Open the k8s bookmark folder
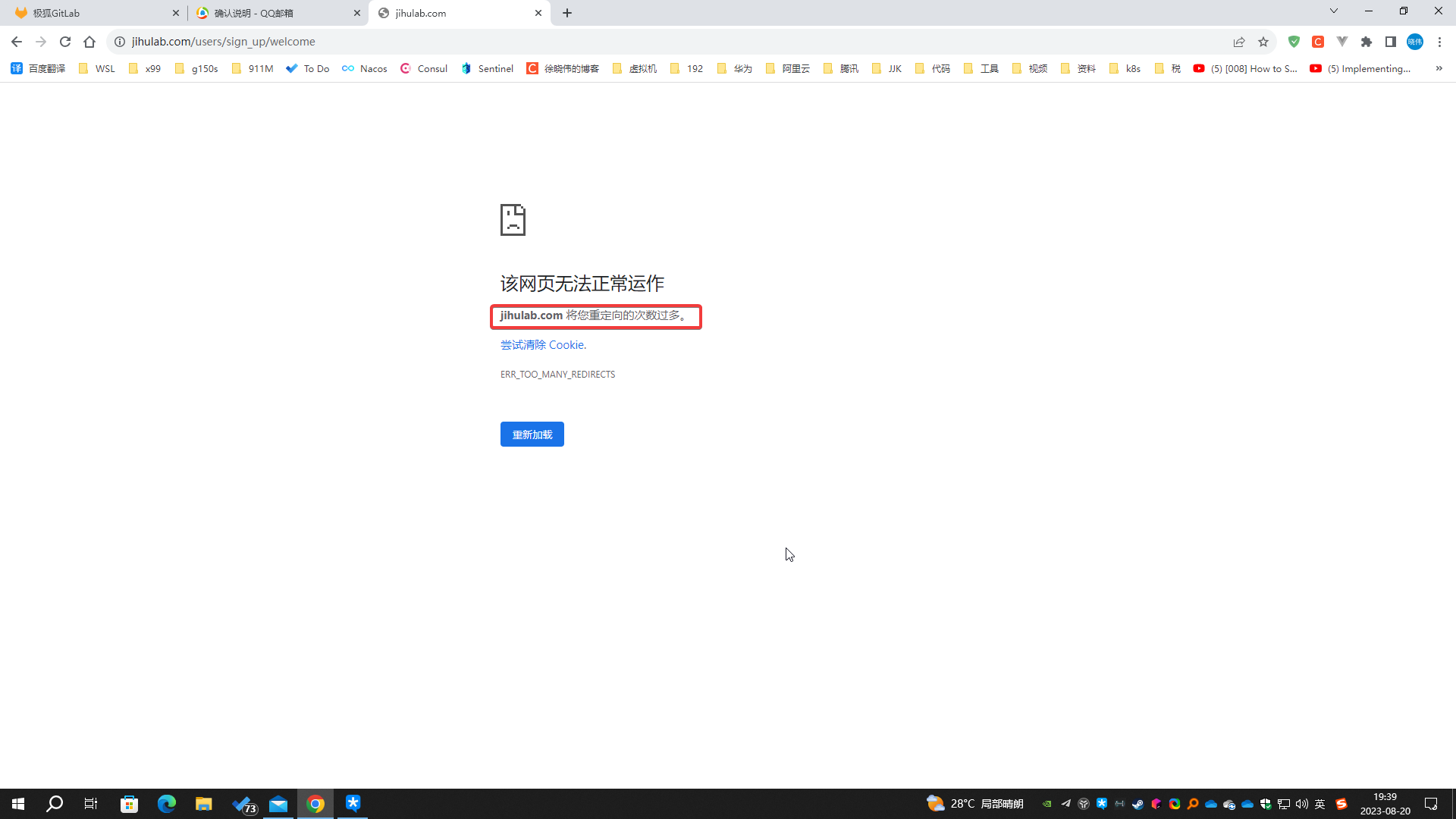 pos(1125,68)
